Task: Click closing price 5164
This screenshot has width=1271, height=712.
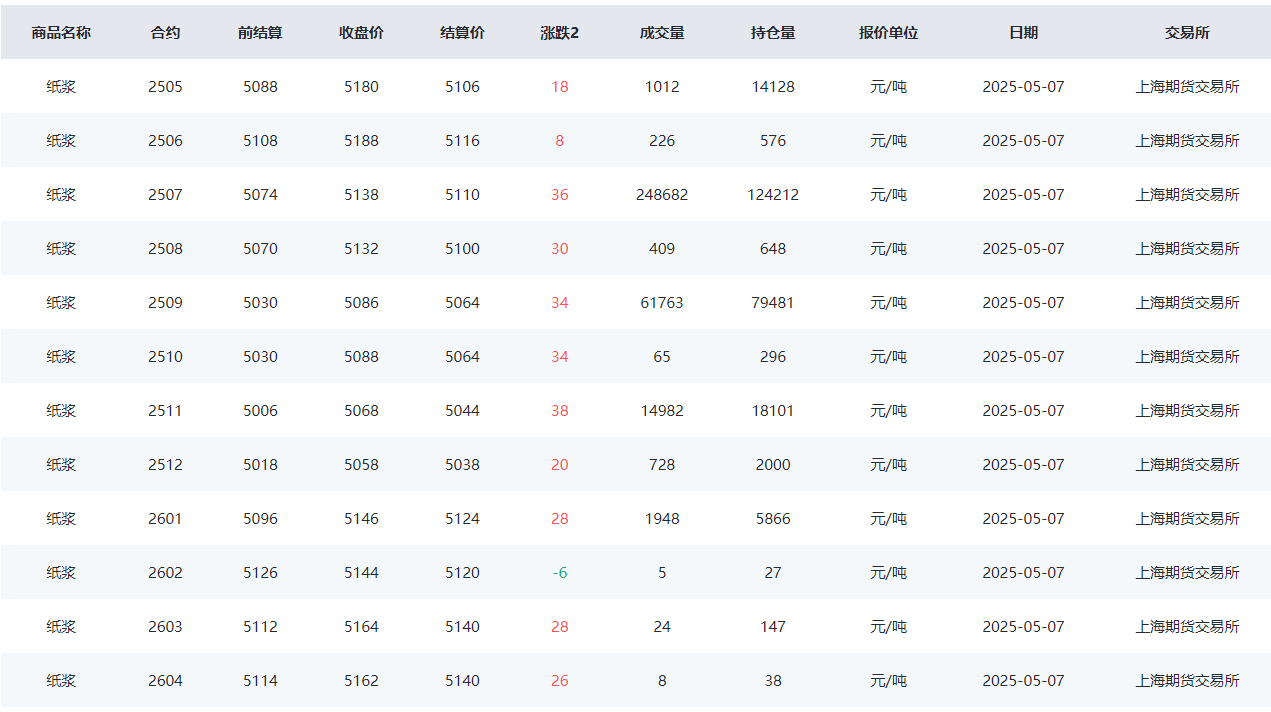Action: coord(361,627)
